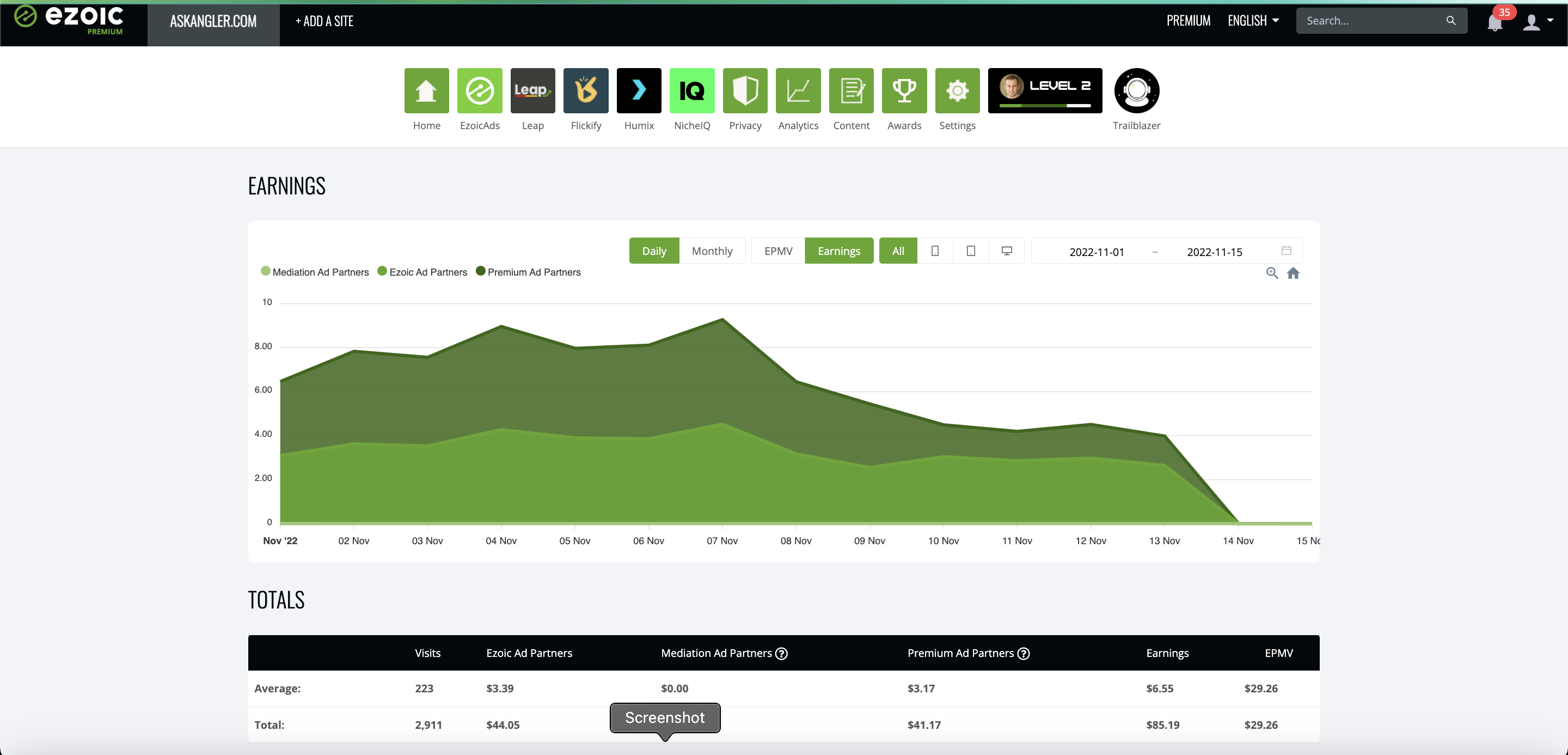Toggle Mediation Ad Partners legend series
The width and height of the screenshot is (1568, 755).
pyautogui.click(x=315, y=272)
